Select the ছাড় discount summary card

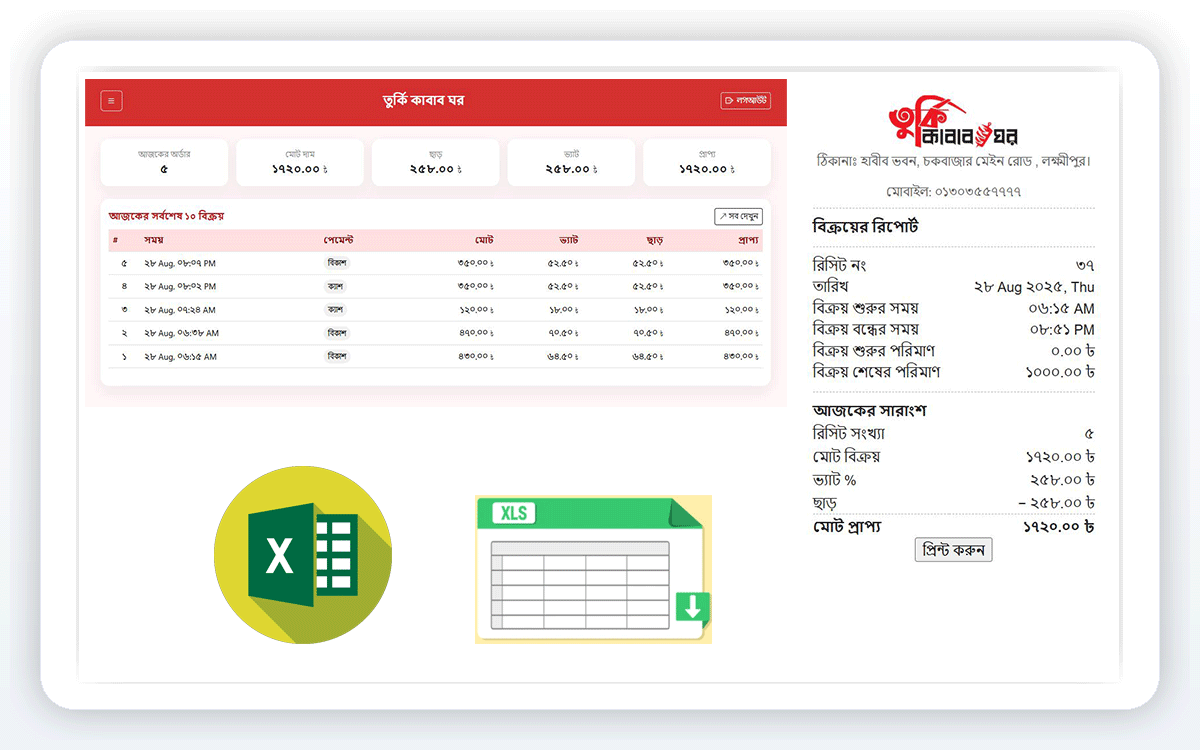pyautogui.click(x=436, y=162)
